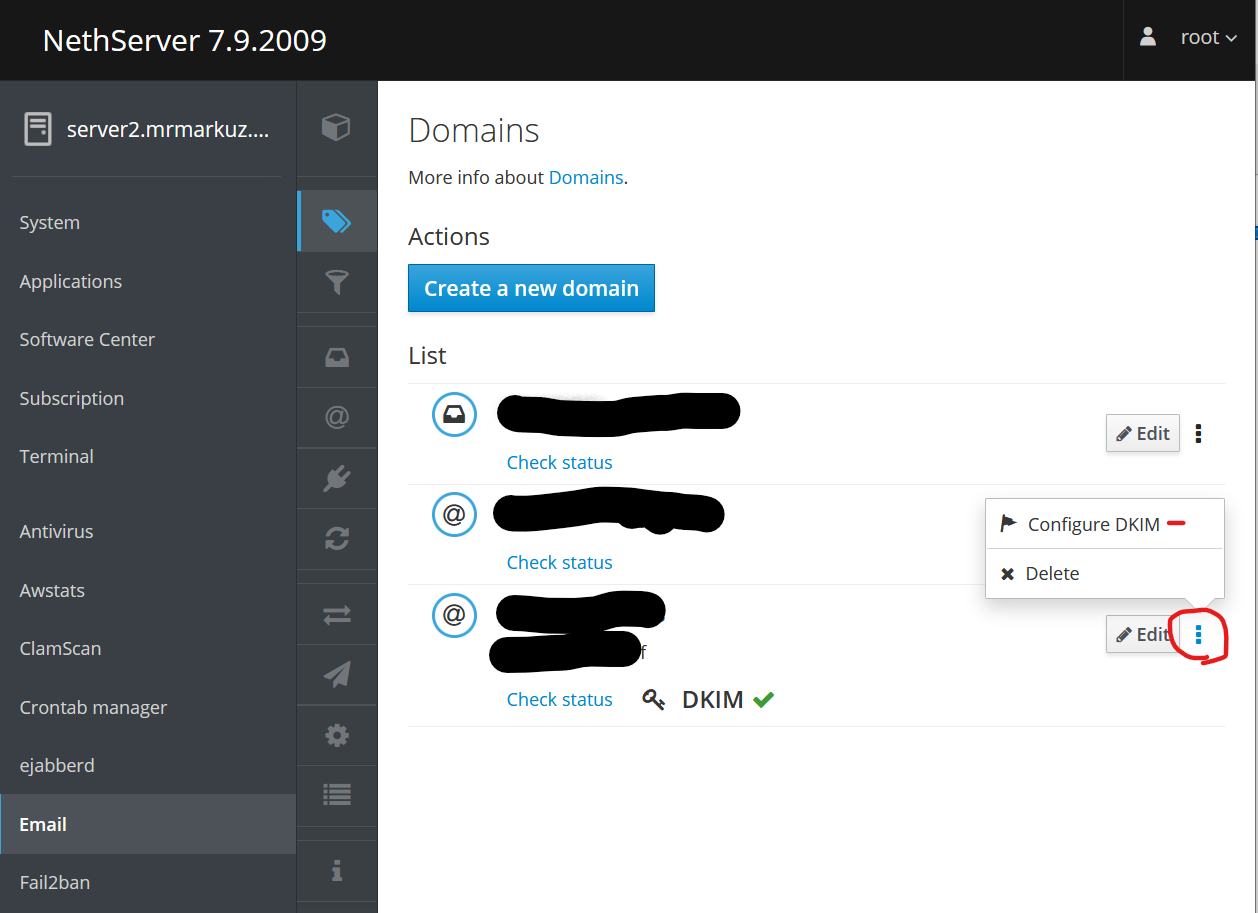
Task: Open the Addresses @ icon in sidebar
Action: click(x=337, y=417)
